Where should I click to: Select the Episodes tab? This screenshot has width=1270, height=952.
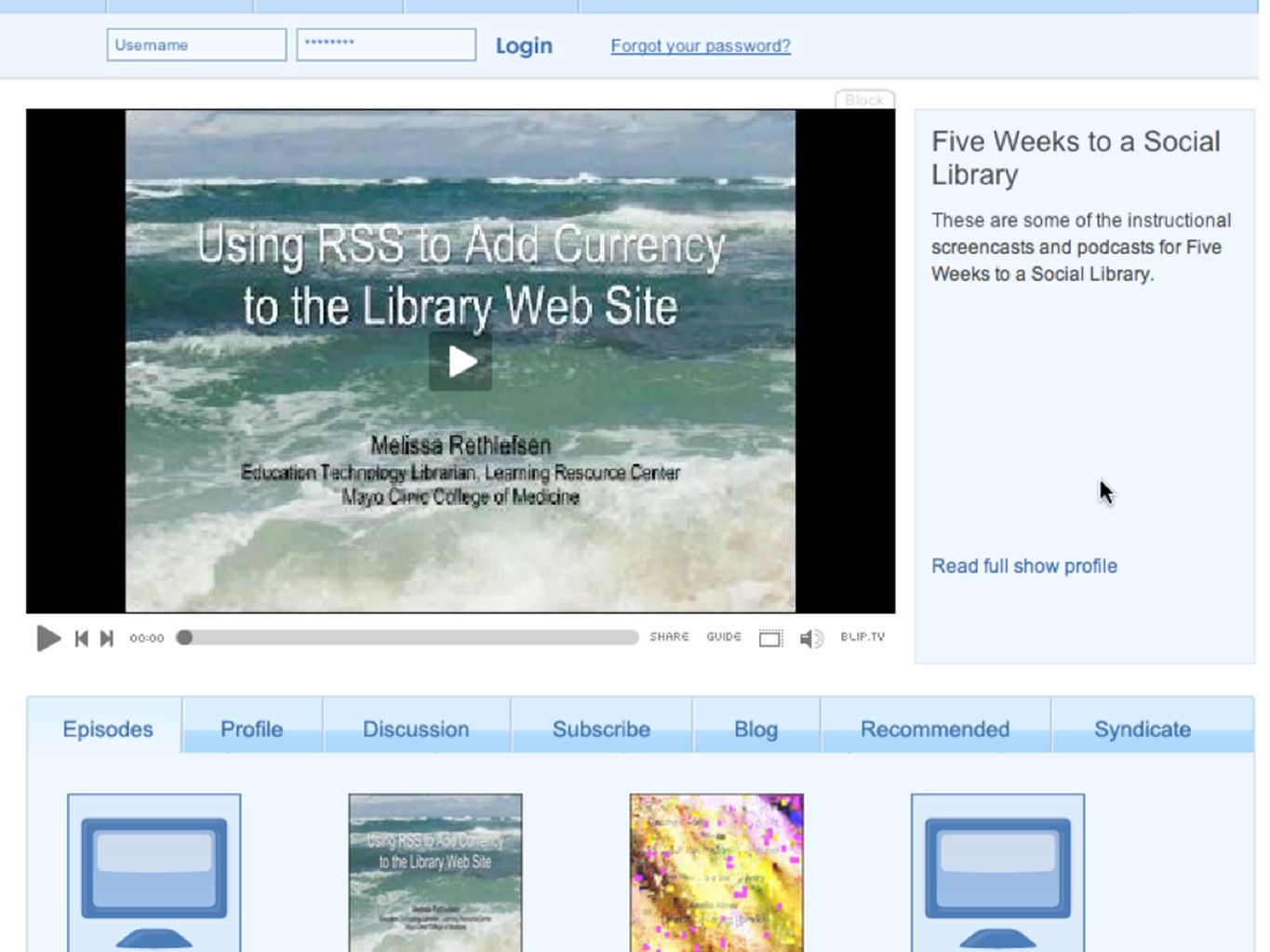tap(108, 729)
